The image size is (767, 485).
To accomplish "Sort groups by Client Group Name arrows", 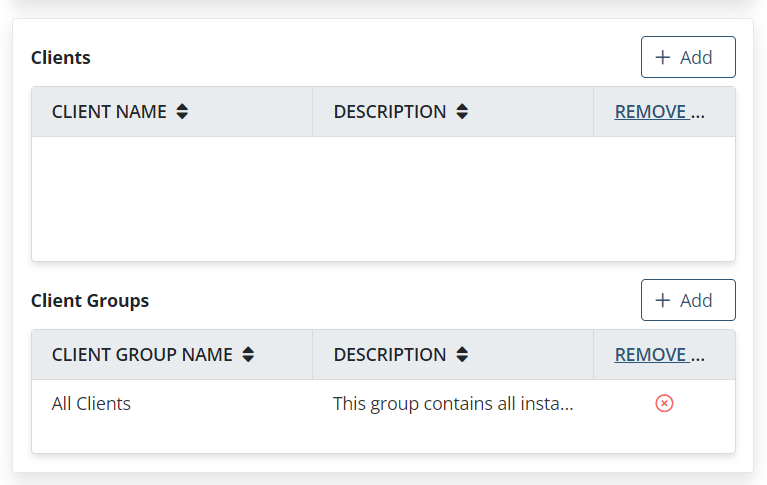I will click(248, 355).
